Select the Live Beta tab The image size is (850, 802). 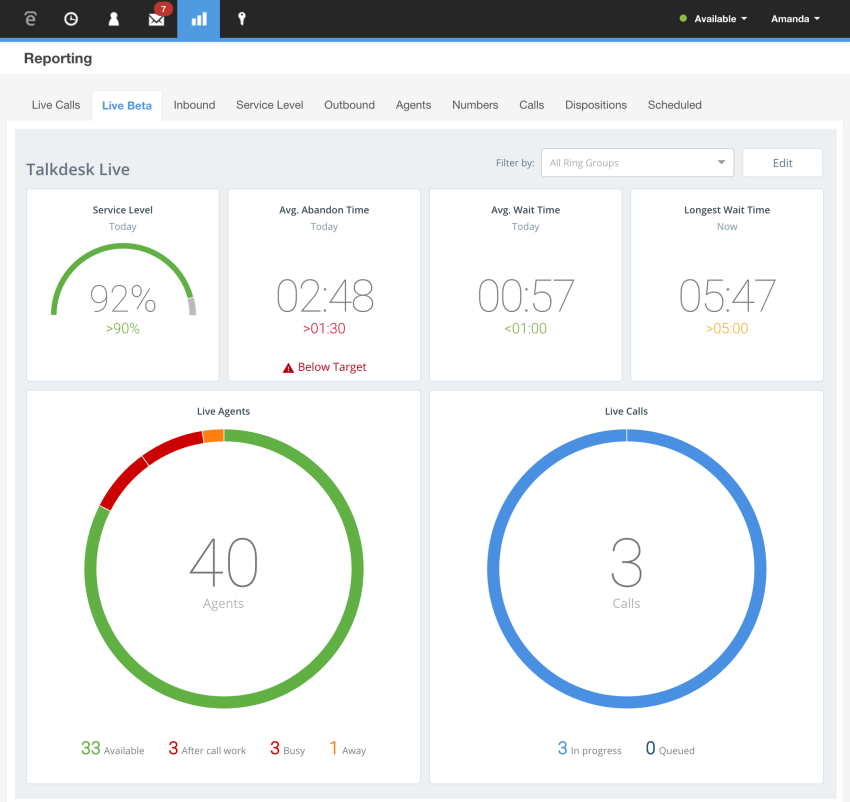[x=127, y=106]
